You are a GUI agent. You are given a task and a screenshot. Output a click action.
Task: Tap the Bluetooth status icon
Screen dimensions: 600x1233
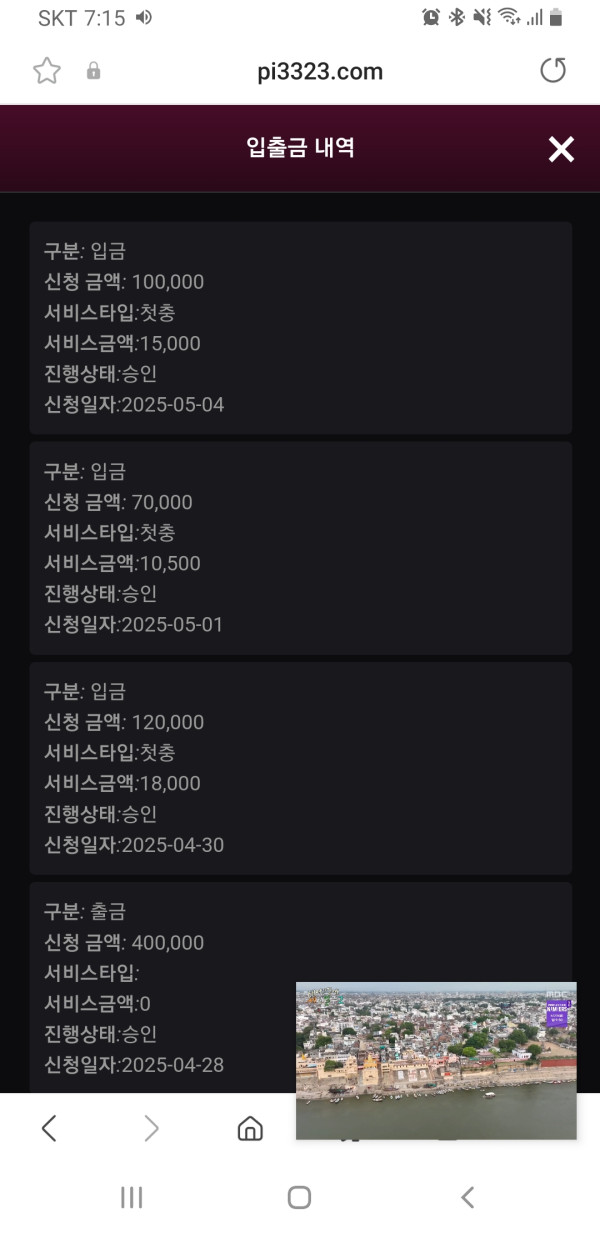(457, 17)
